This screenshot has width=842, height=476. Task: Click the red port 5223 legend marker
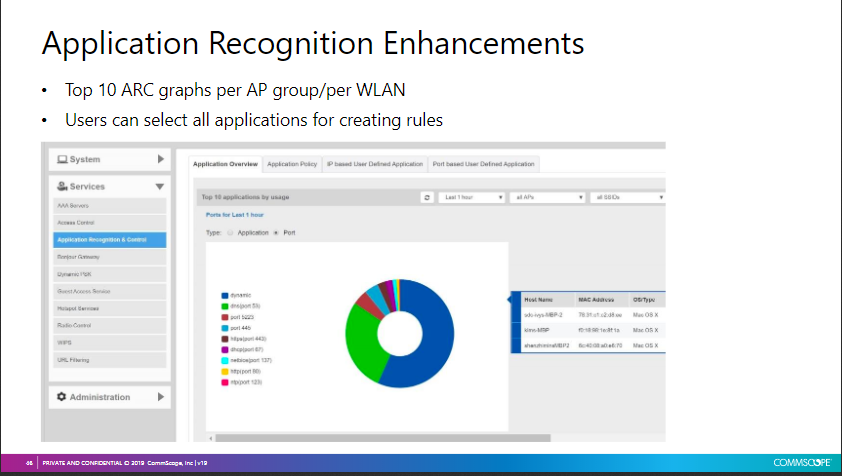point(222,316)
